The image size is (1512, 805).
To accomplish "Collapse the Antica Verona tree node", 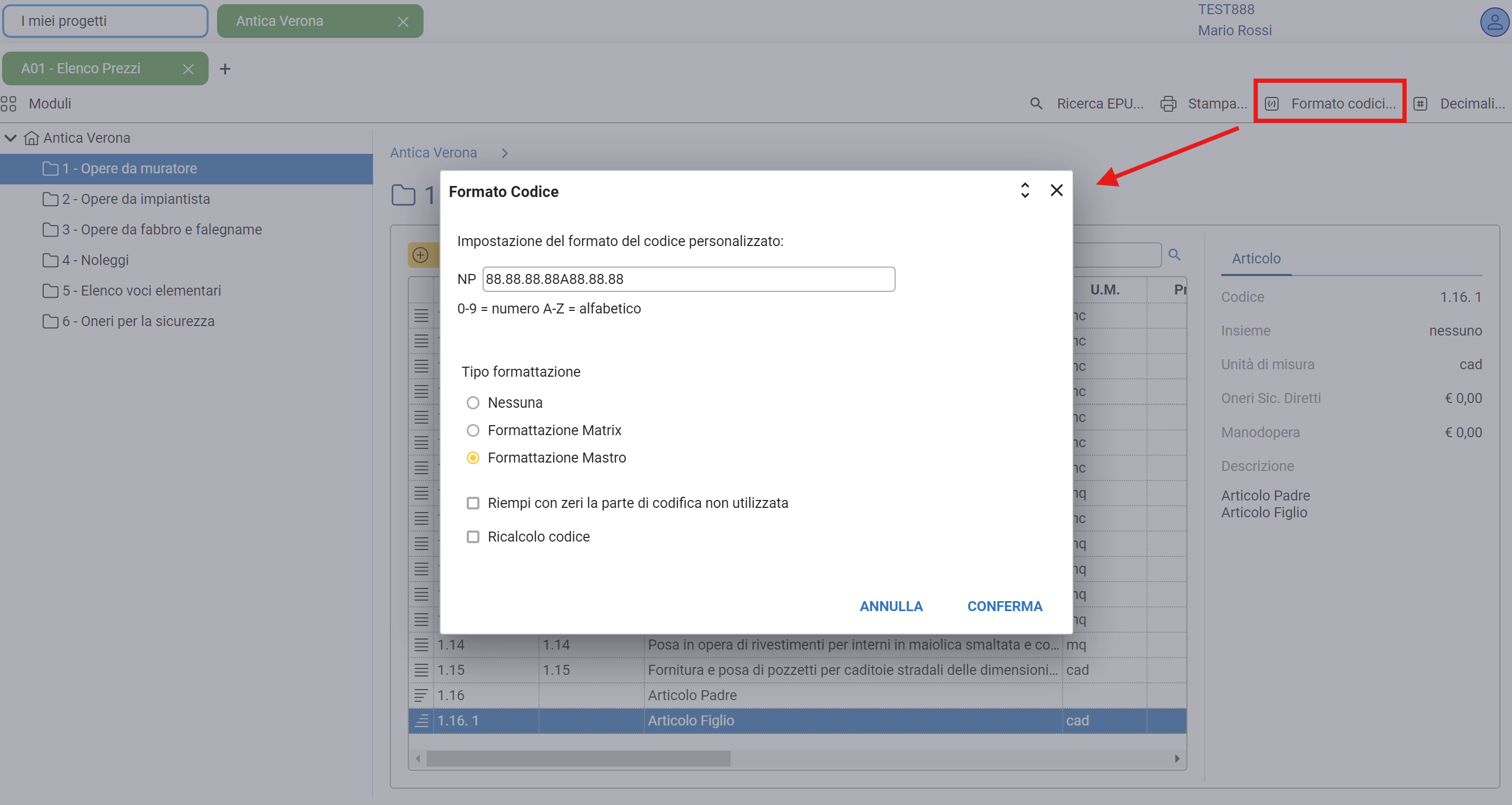I will click(11, 138).
